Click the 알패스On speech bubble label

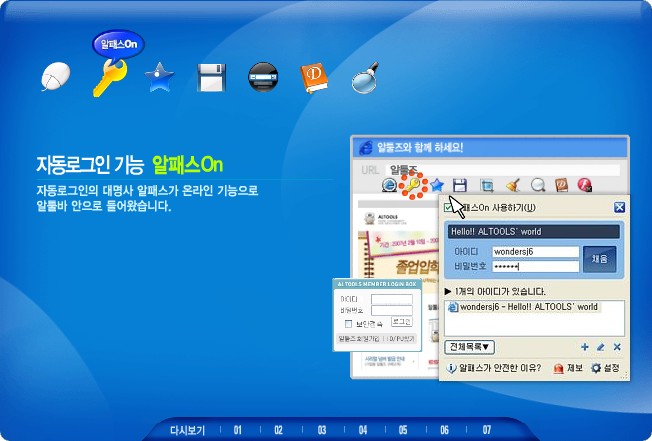pos(119,44)
